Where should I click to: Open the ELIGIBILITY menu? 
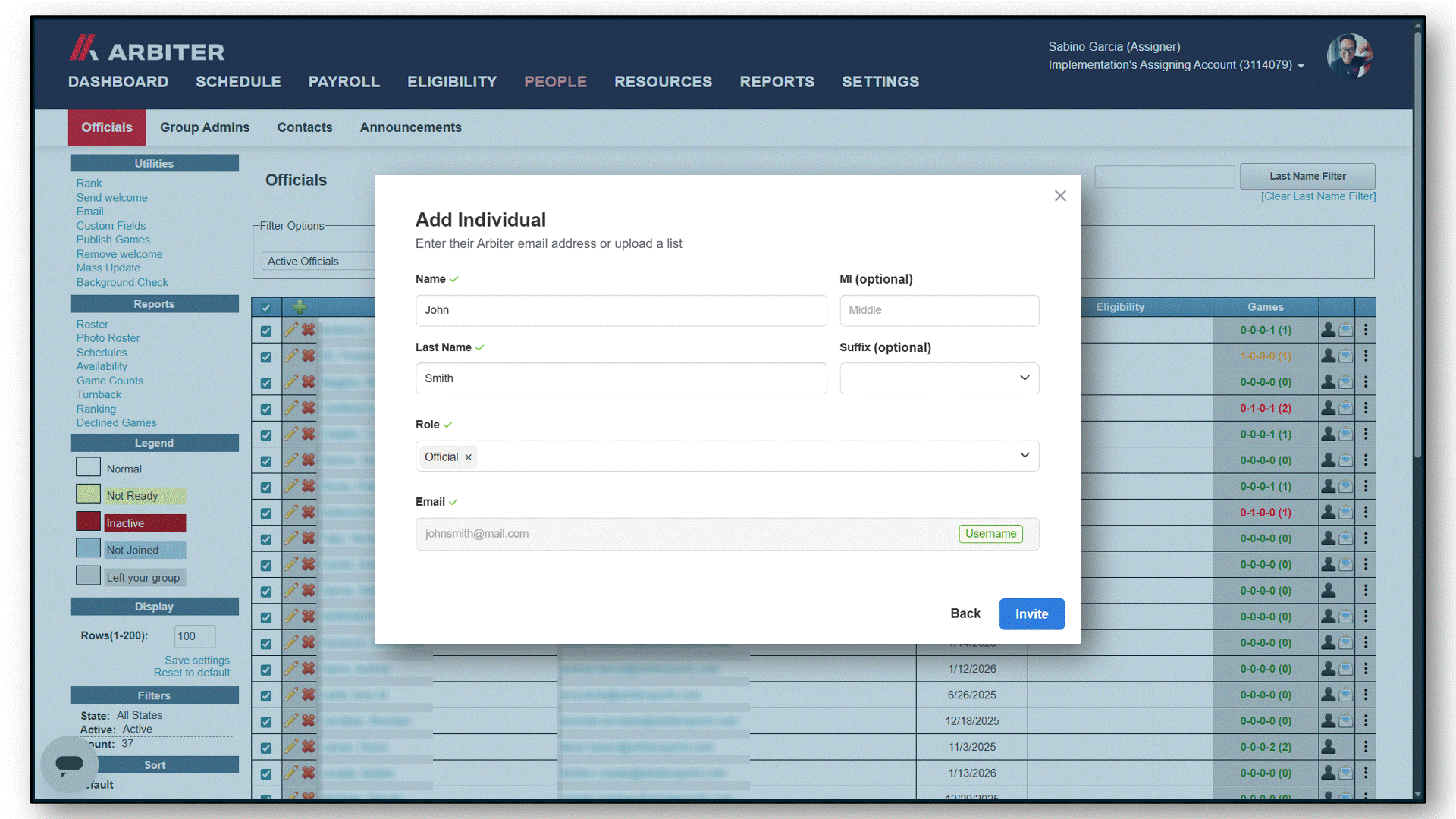coord(452,82)
